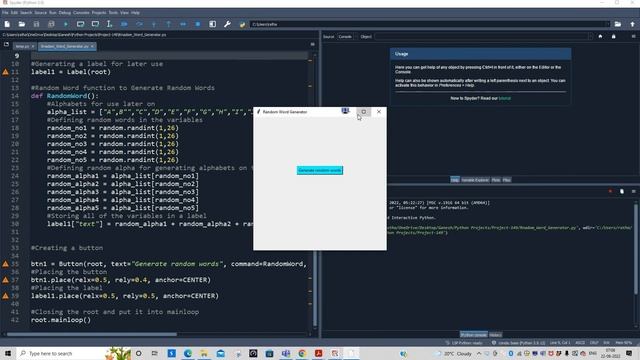Toggle the Help pane lock icon
The width and height of the screenshot is (640, 360).
pos(613,36)
